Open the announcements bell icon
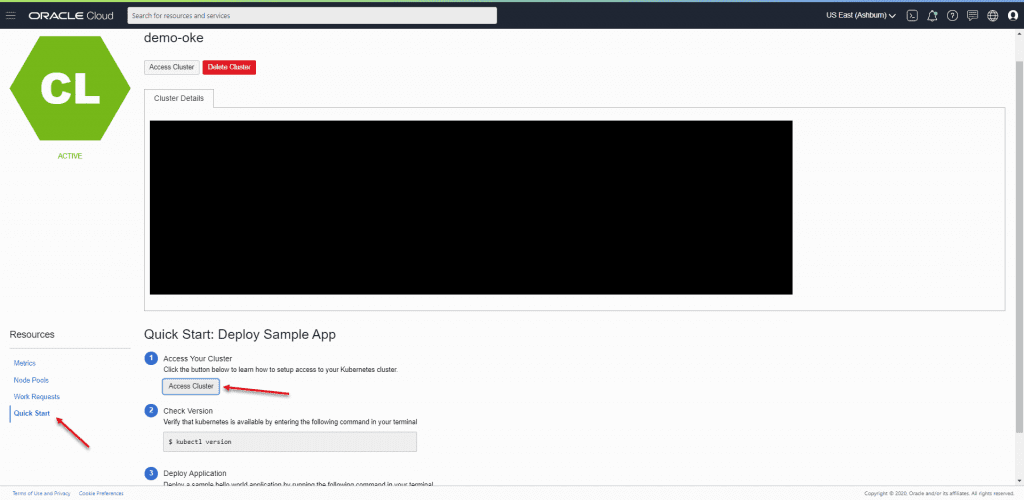The image size is (1024, 500). click(932, 15)
